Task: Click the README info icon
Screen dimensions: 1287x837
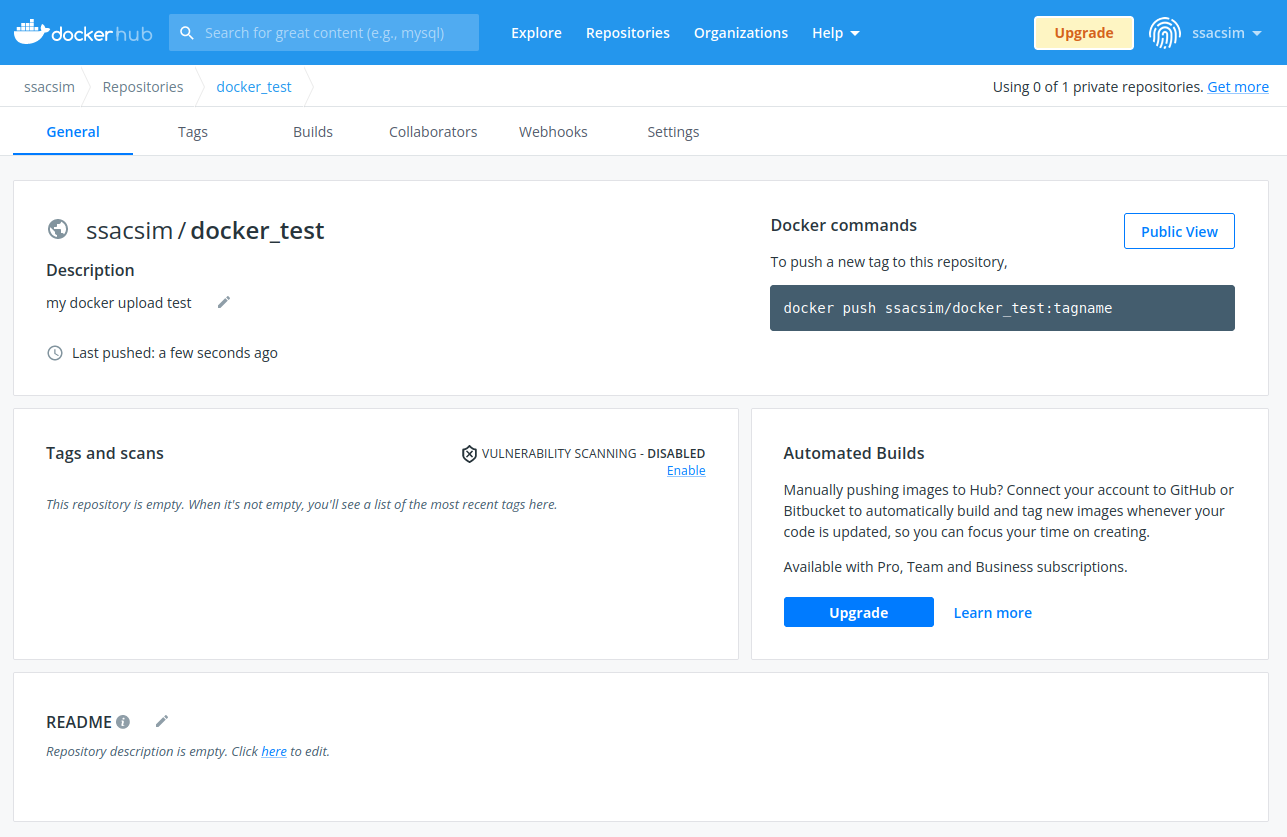Action: [123, 722]
